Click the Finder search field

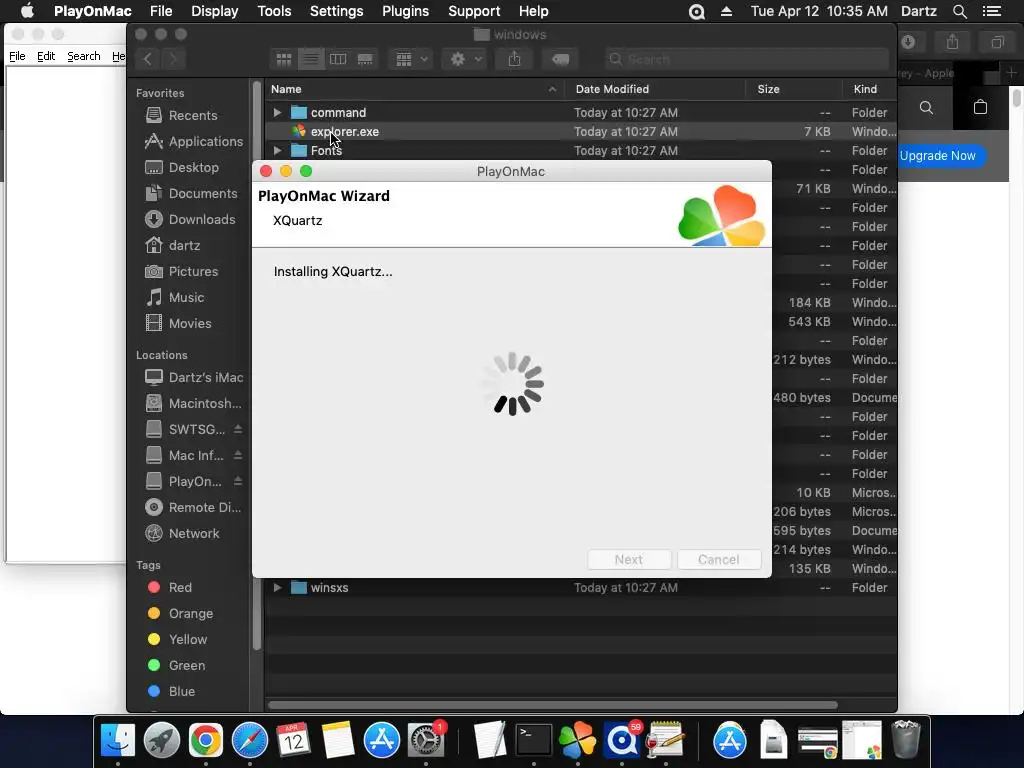pos(746,59)
